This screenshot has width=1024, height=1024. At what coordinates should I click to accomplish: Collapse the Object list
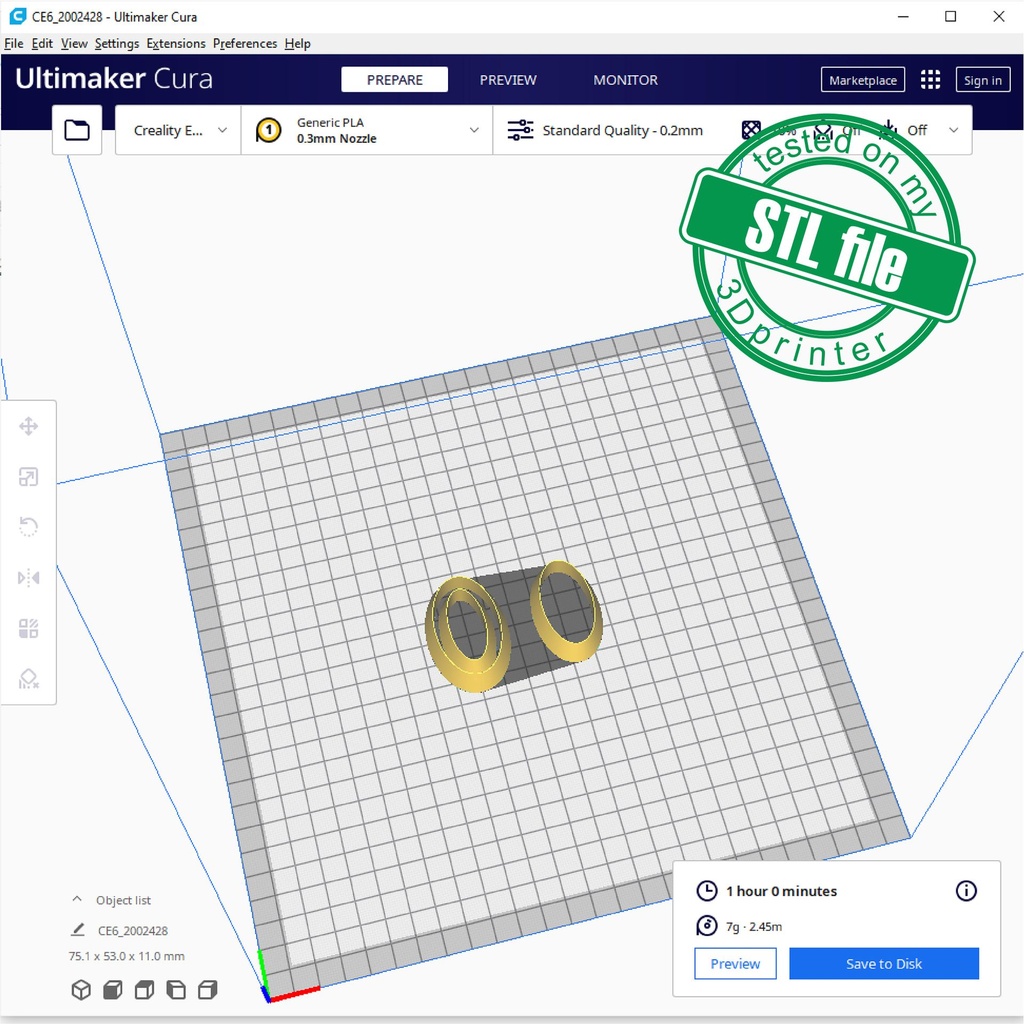click(77, 900)
